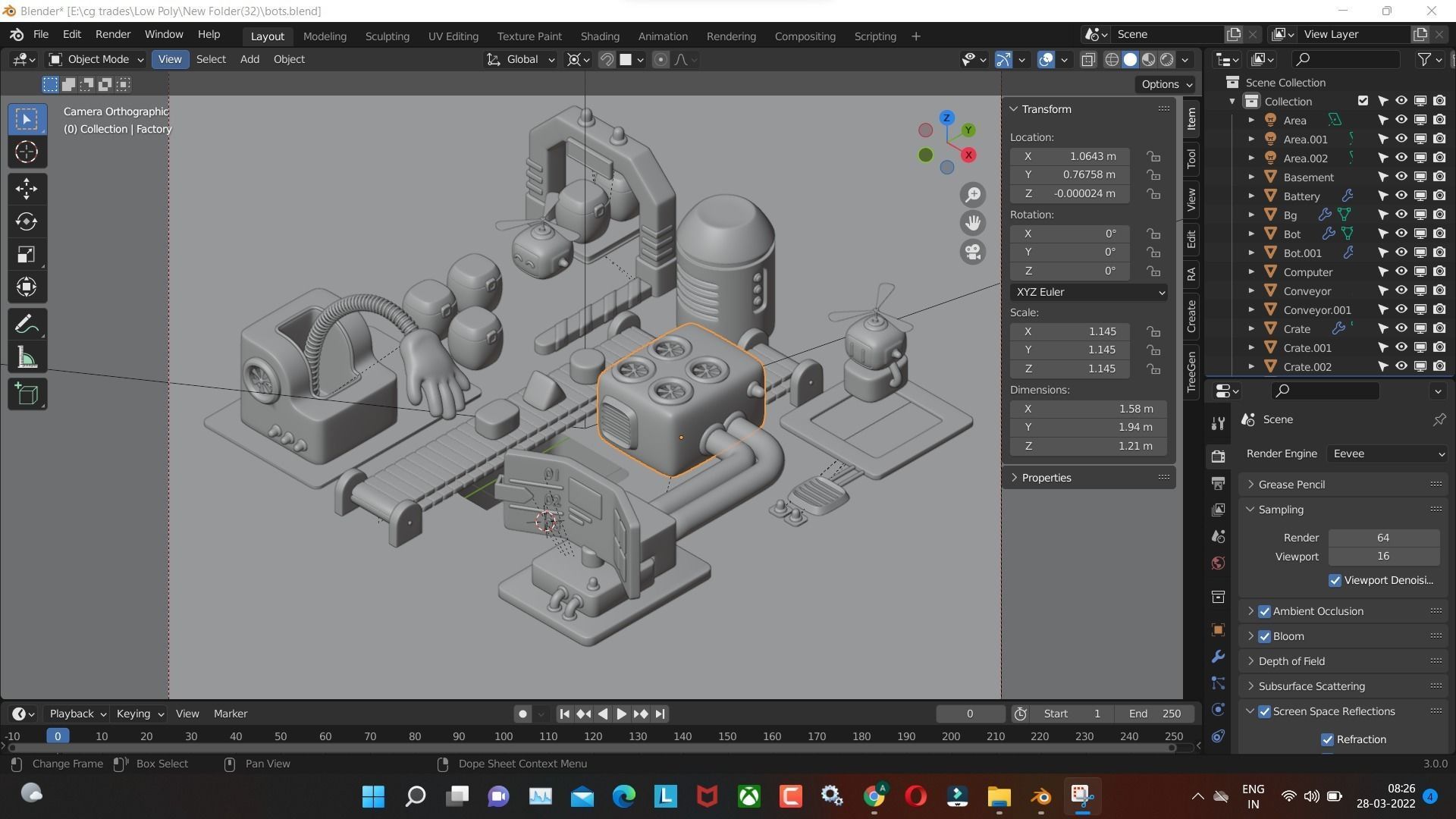Click the Zoom viewport magnifier icon
The image size is (1456, 819).
(x=973, y=195)
